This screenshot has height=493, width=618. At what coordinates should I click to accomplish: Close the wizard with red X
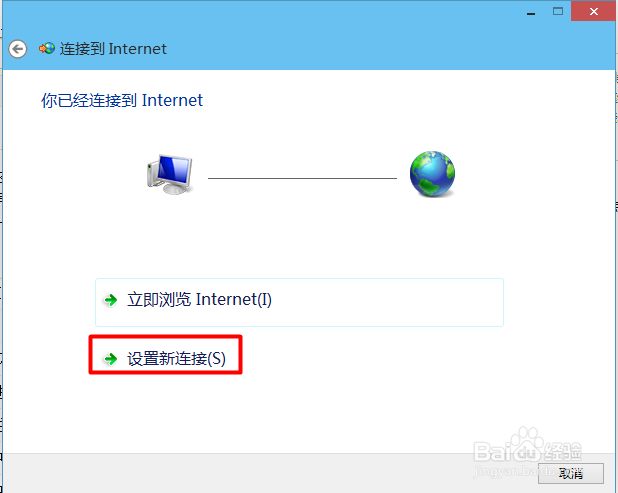[x=594, y=11]
